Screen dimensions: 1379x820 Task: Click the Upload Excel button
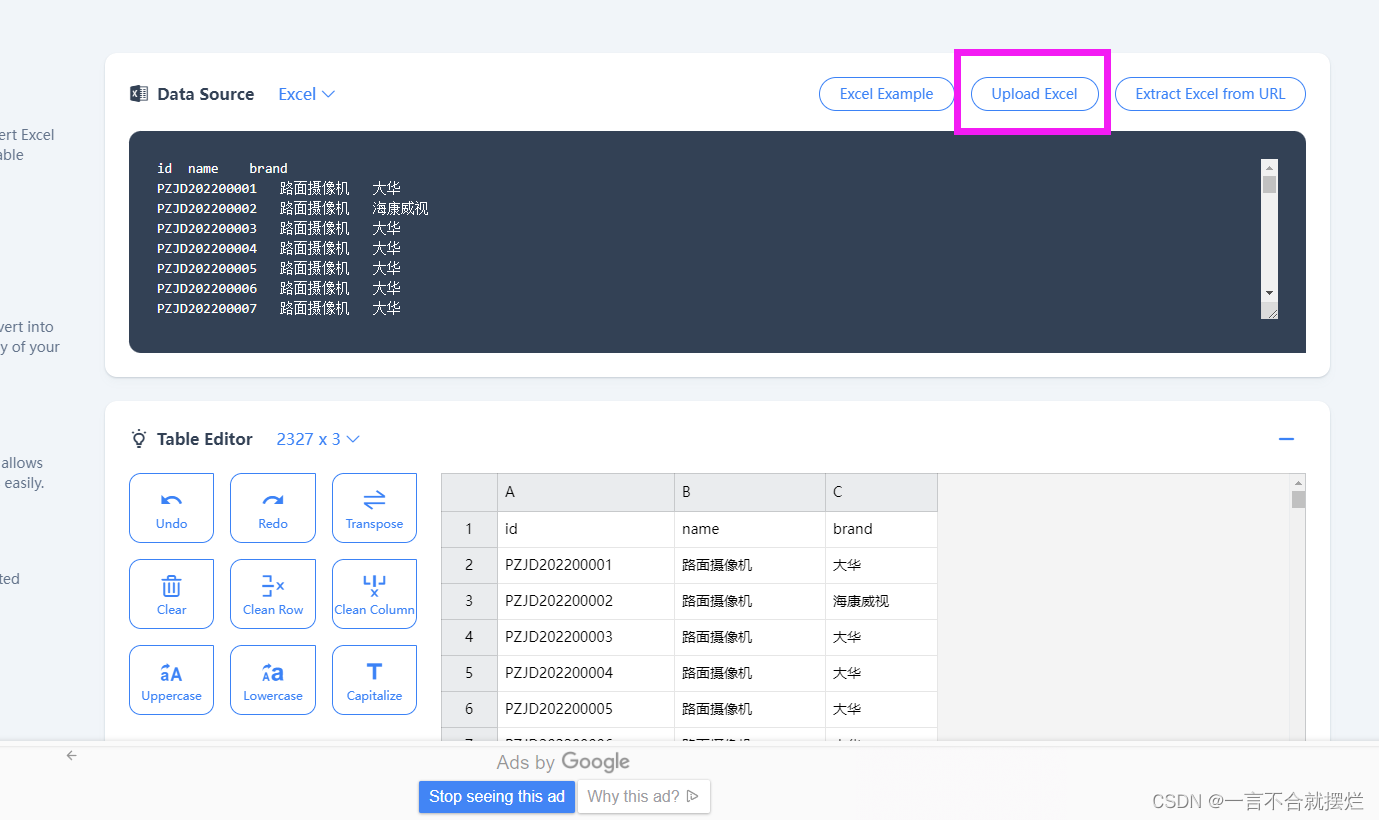[x=1034, y=93]
